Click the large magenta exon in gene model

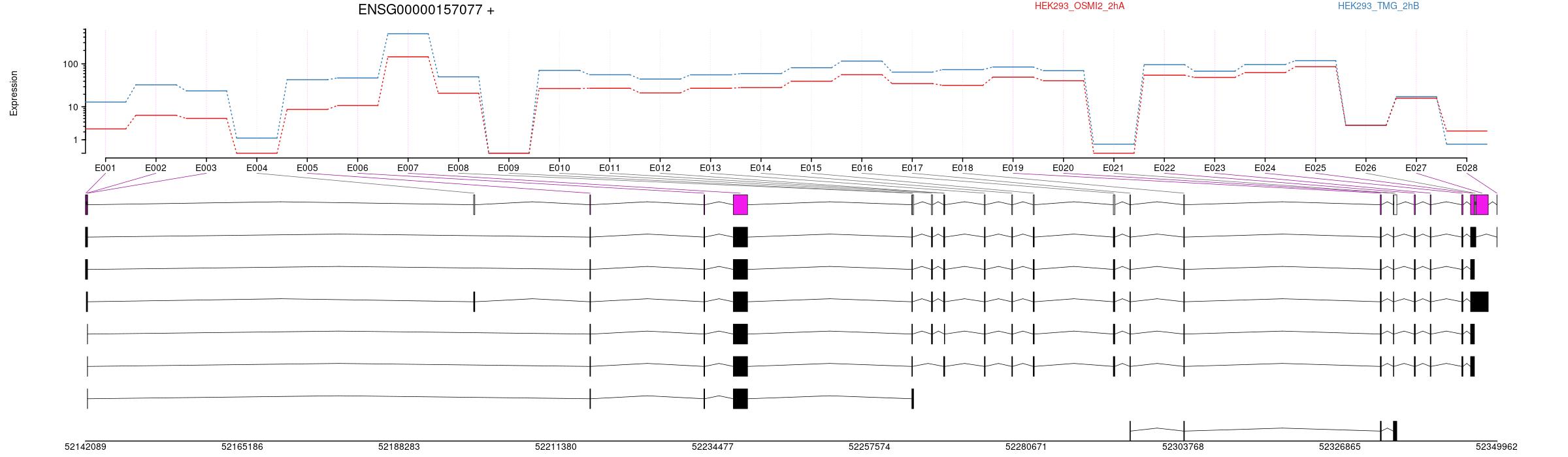(x=740, y=204)
